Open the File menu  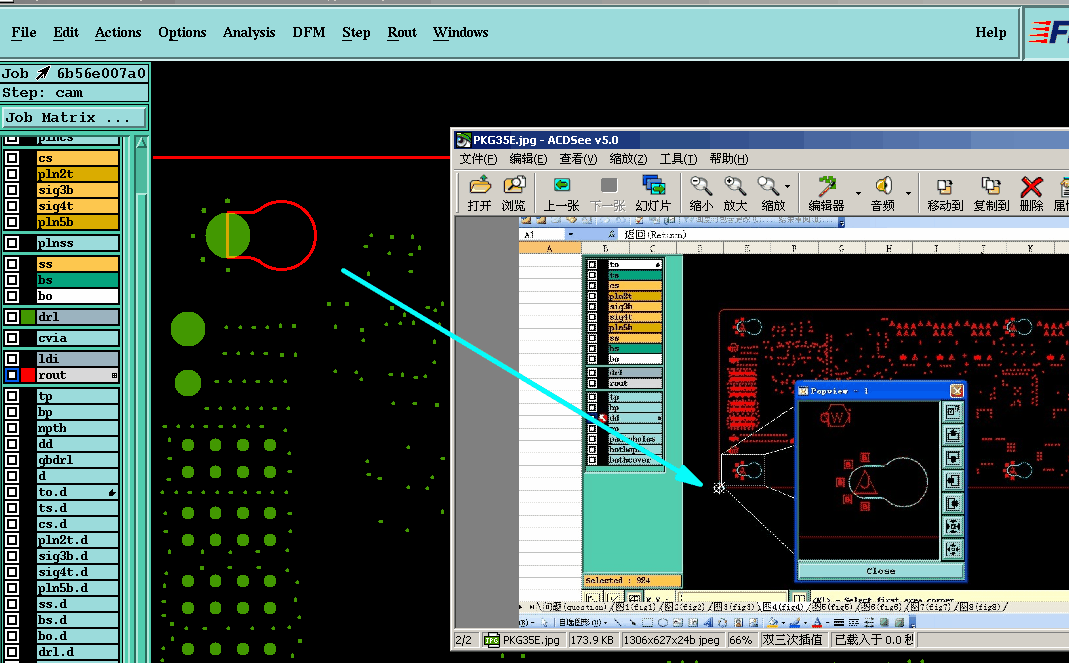(24, 32)
